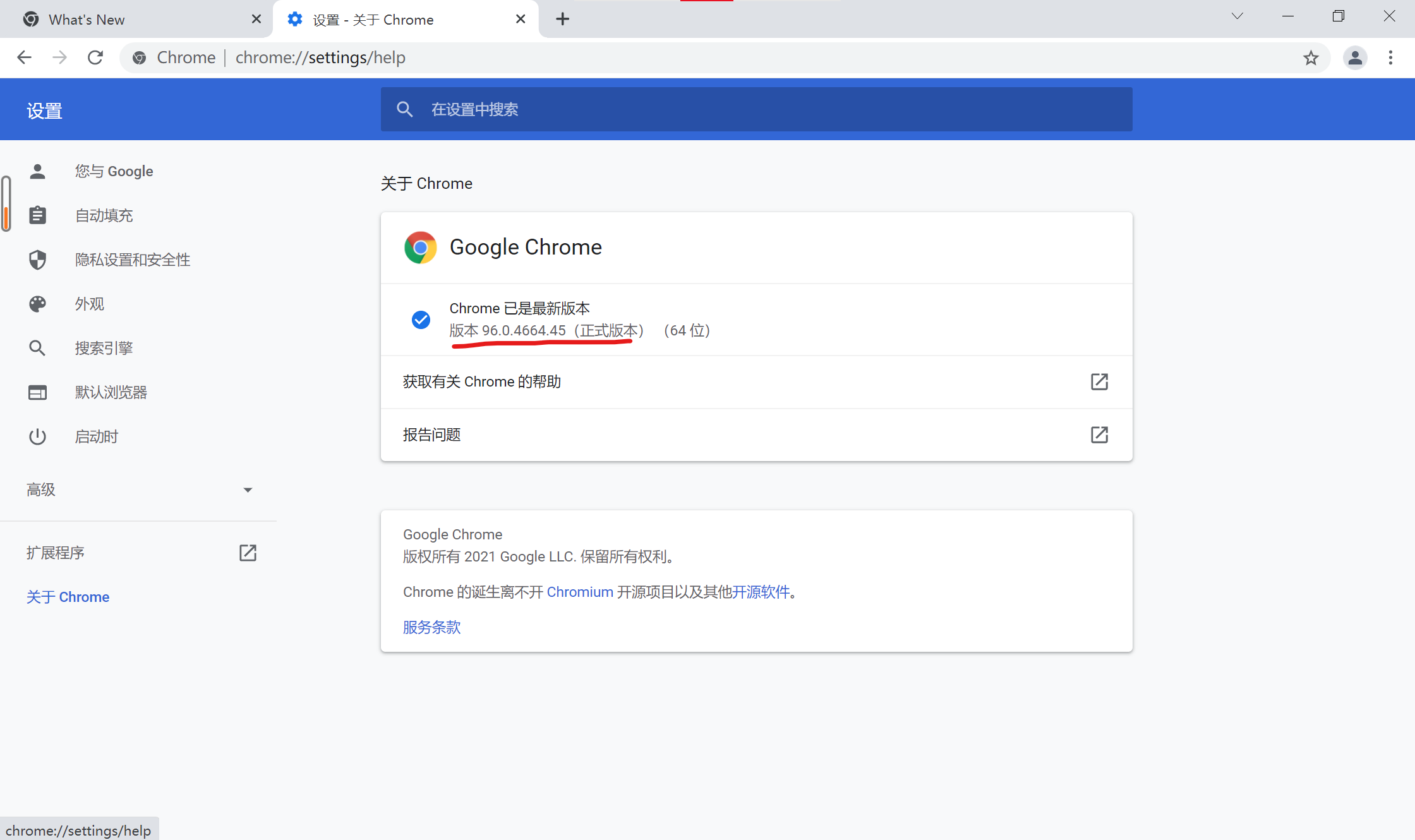
Task: Select the 设置 - 关于 Chrome tab
Action: pos(406,20)
